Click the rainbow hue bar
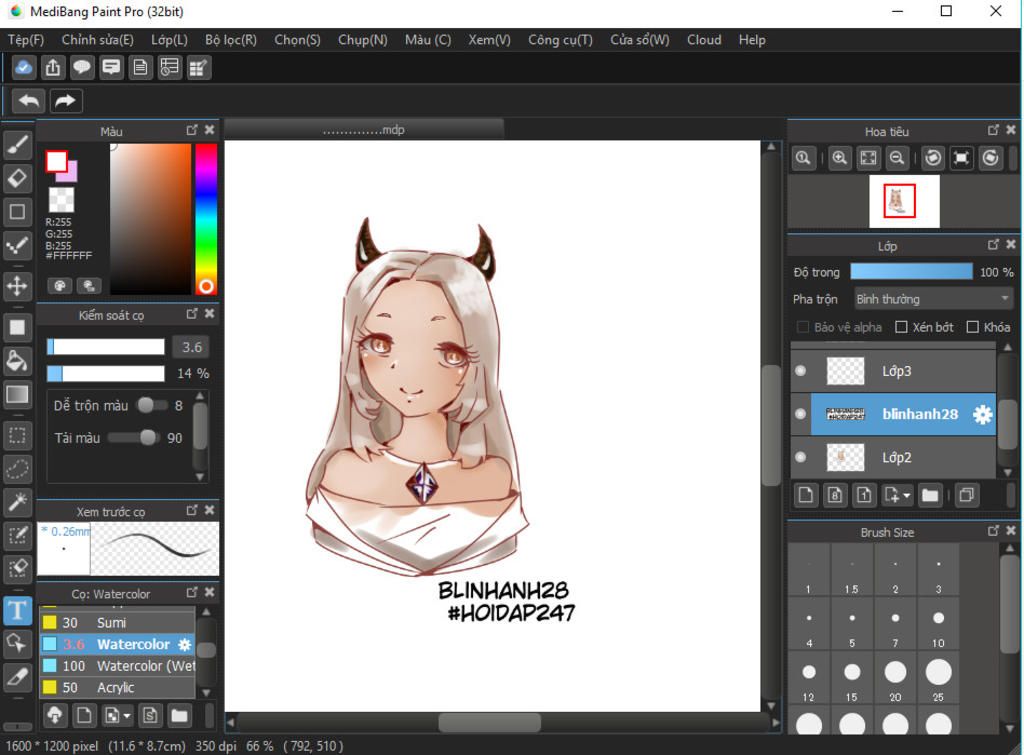This screenshot has width=1024, height=755. pyautogui.click(x=206, y=219)
